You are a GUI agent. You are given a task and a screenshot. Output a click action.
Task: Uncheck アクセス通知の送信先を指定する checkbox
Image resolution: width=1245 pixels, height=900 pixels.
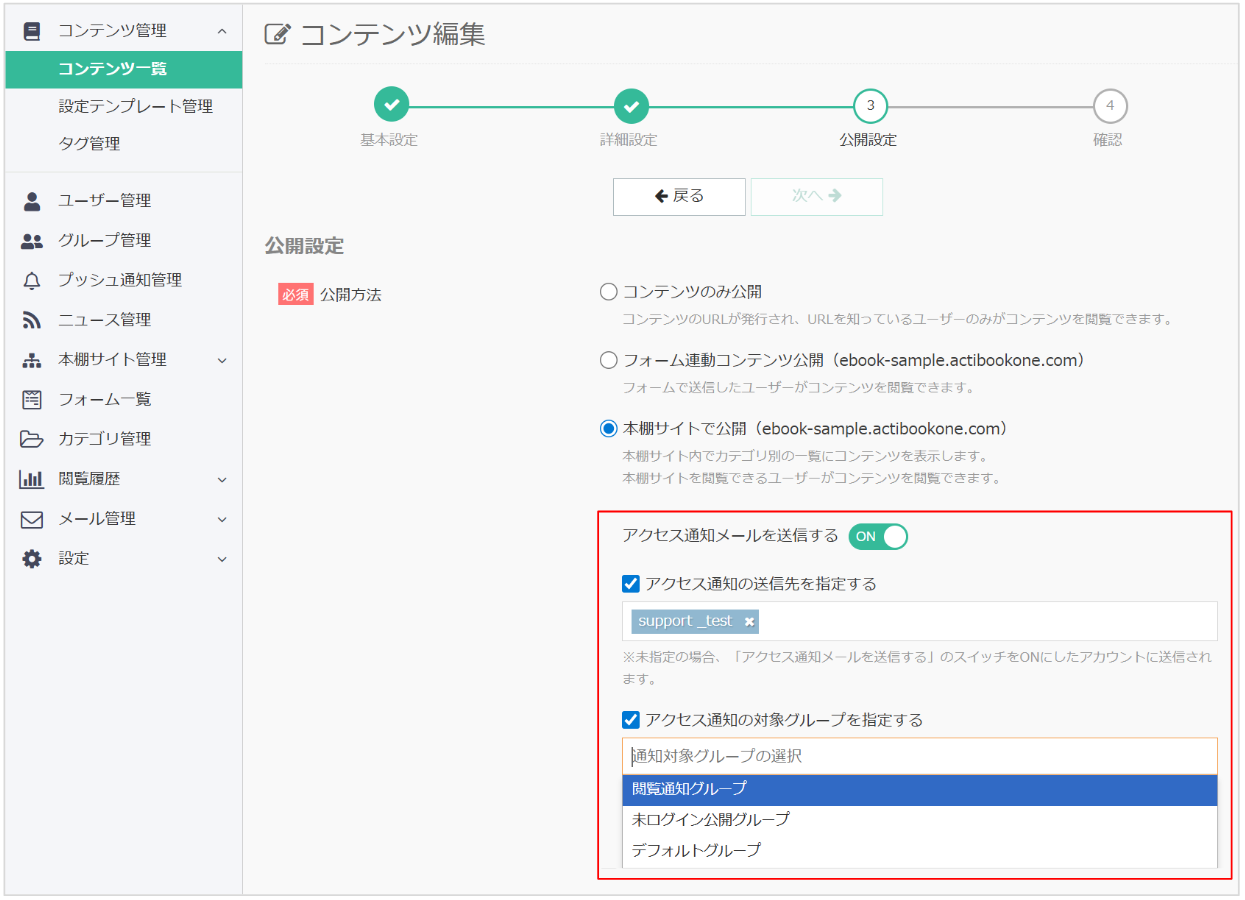pyautogui.click(x=631, y=584)
